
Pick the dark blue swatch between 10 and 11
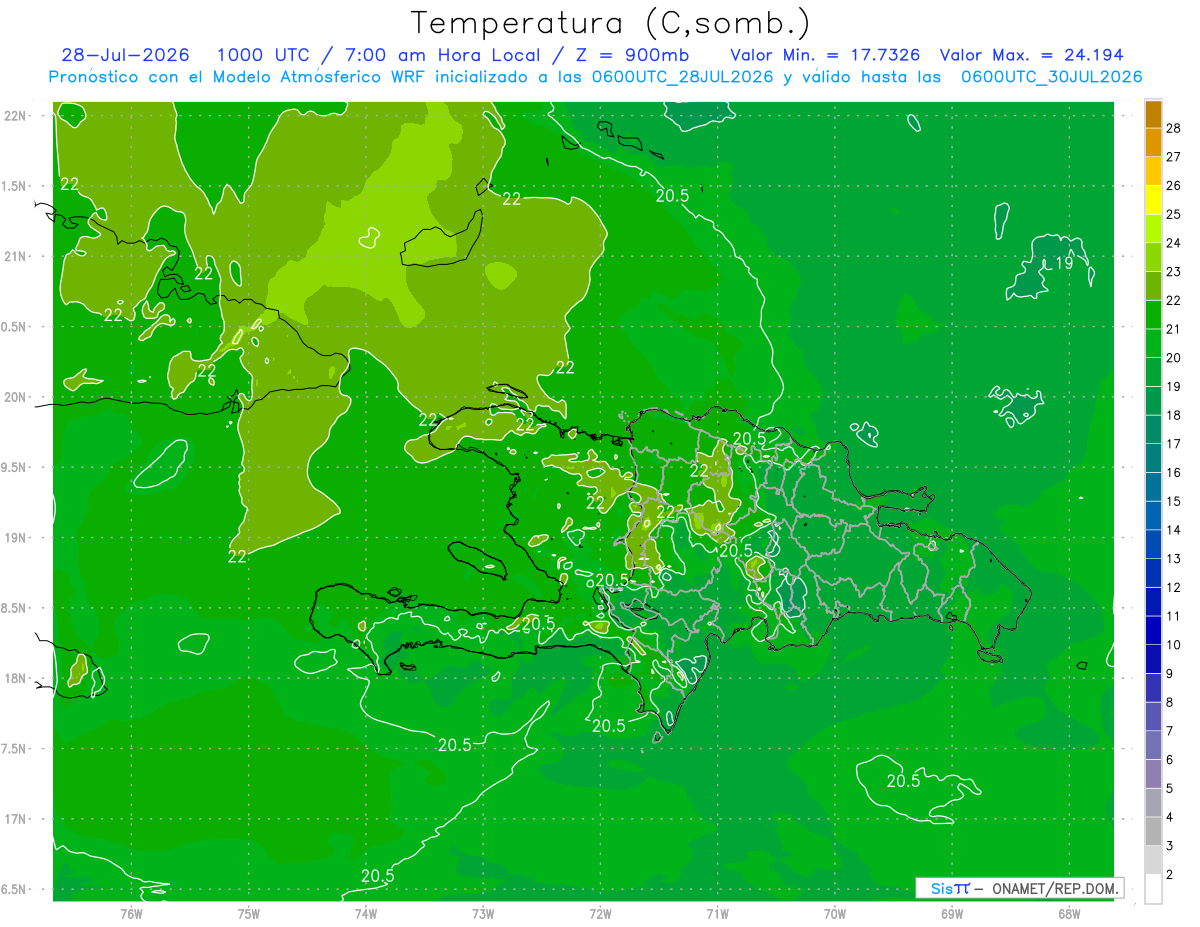[x=1153, y=631]
